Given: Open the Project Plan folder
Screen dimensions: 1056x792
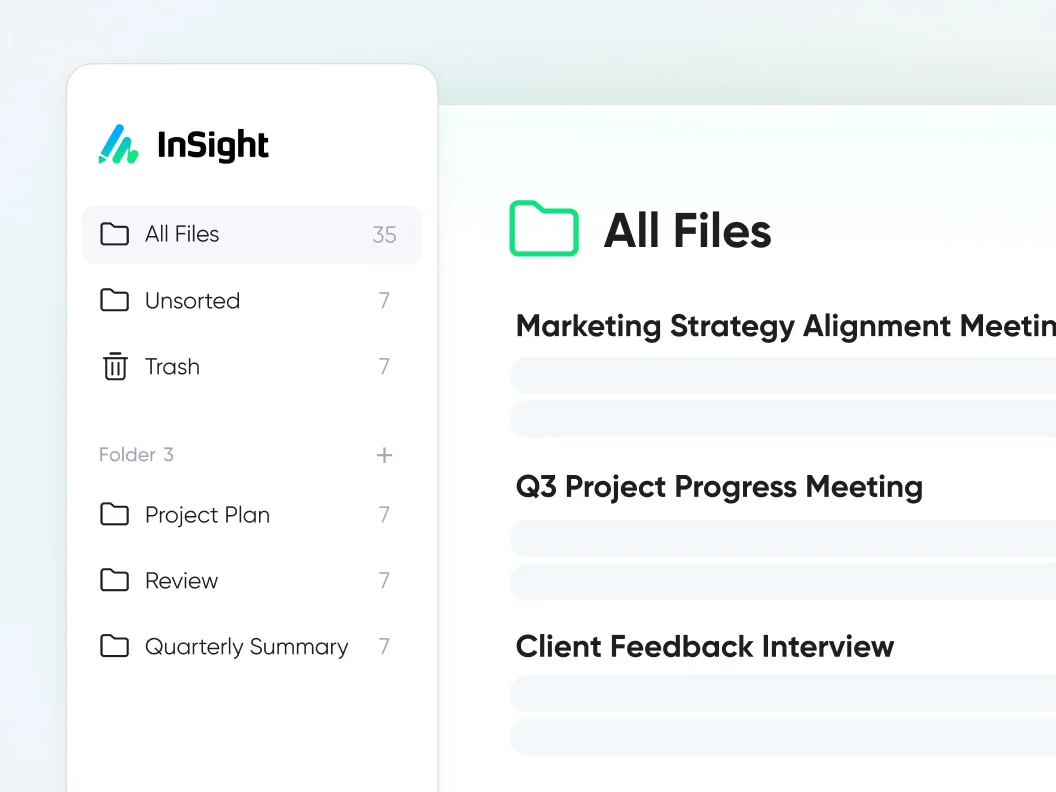Looking at the screenshot, I should pos(207,515).
